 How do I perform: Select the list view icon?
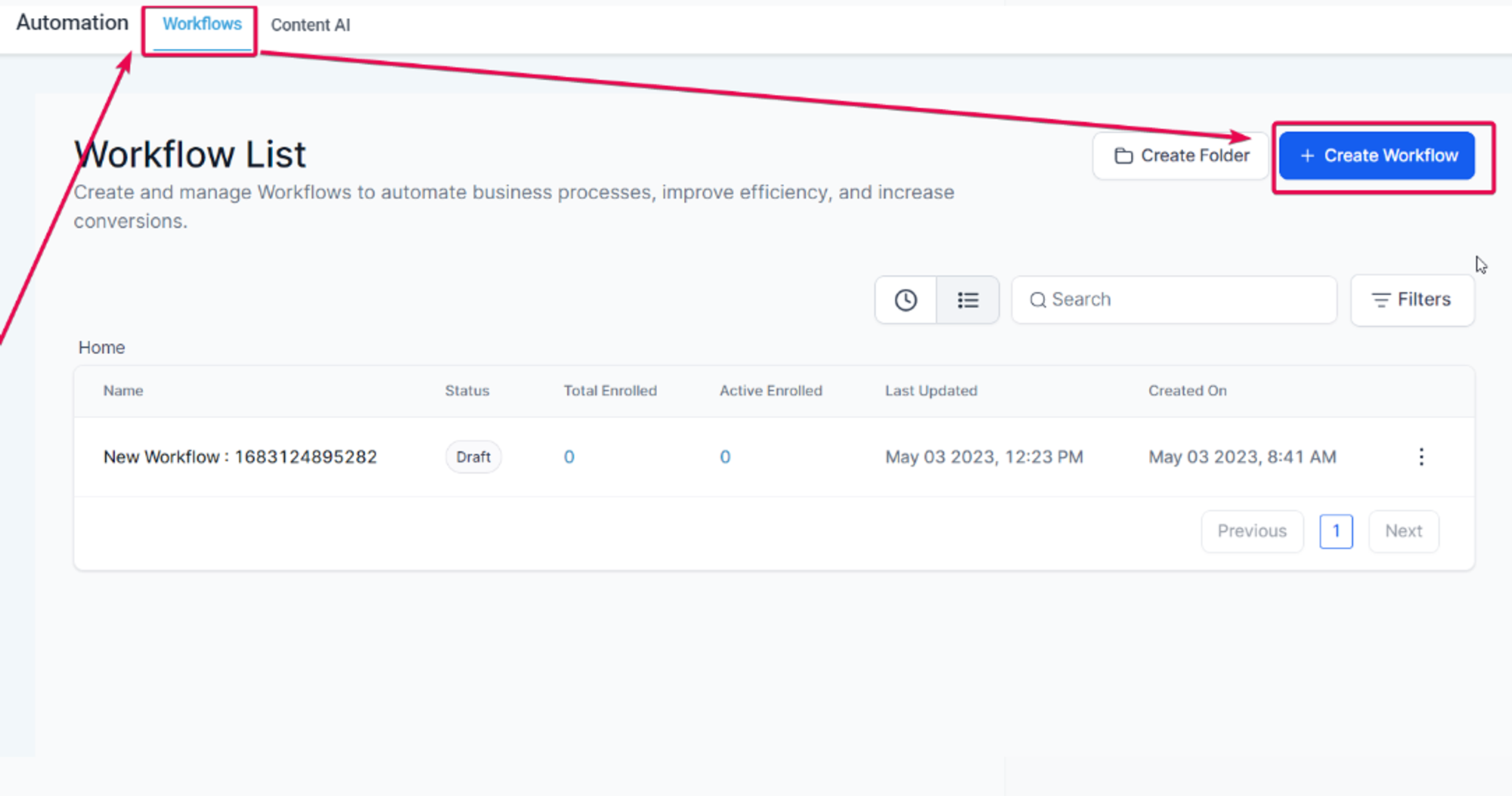pyautogui.click(x=968, y=300)
